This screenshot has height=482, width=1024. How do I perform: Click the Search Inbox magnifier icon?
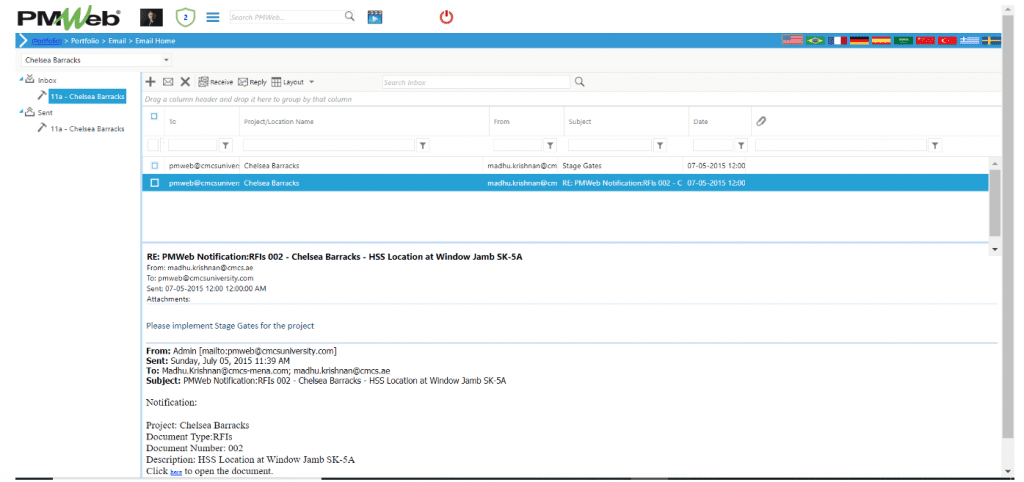(x=579, y=82)
